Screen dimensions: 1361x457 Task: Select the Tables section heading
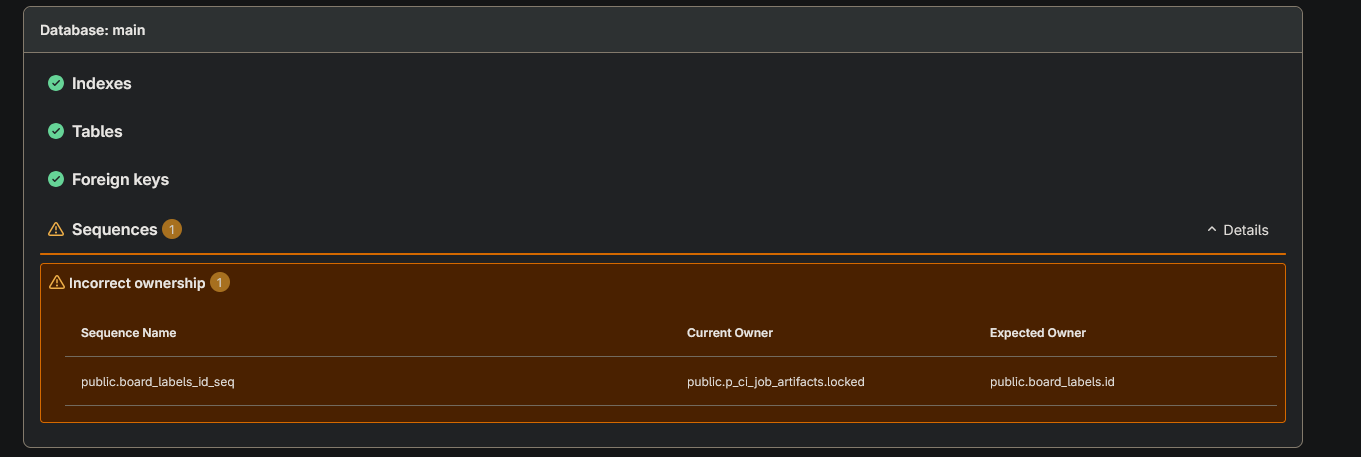click(x=97, y=131)
